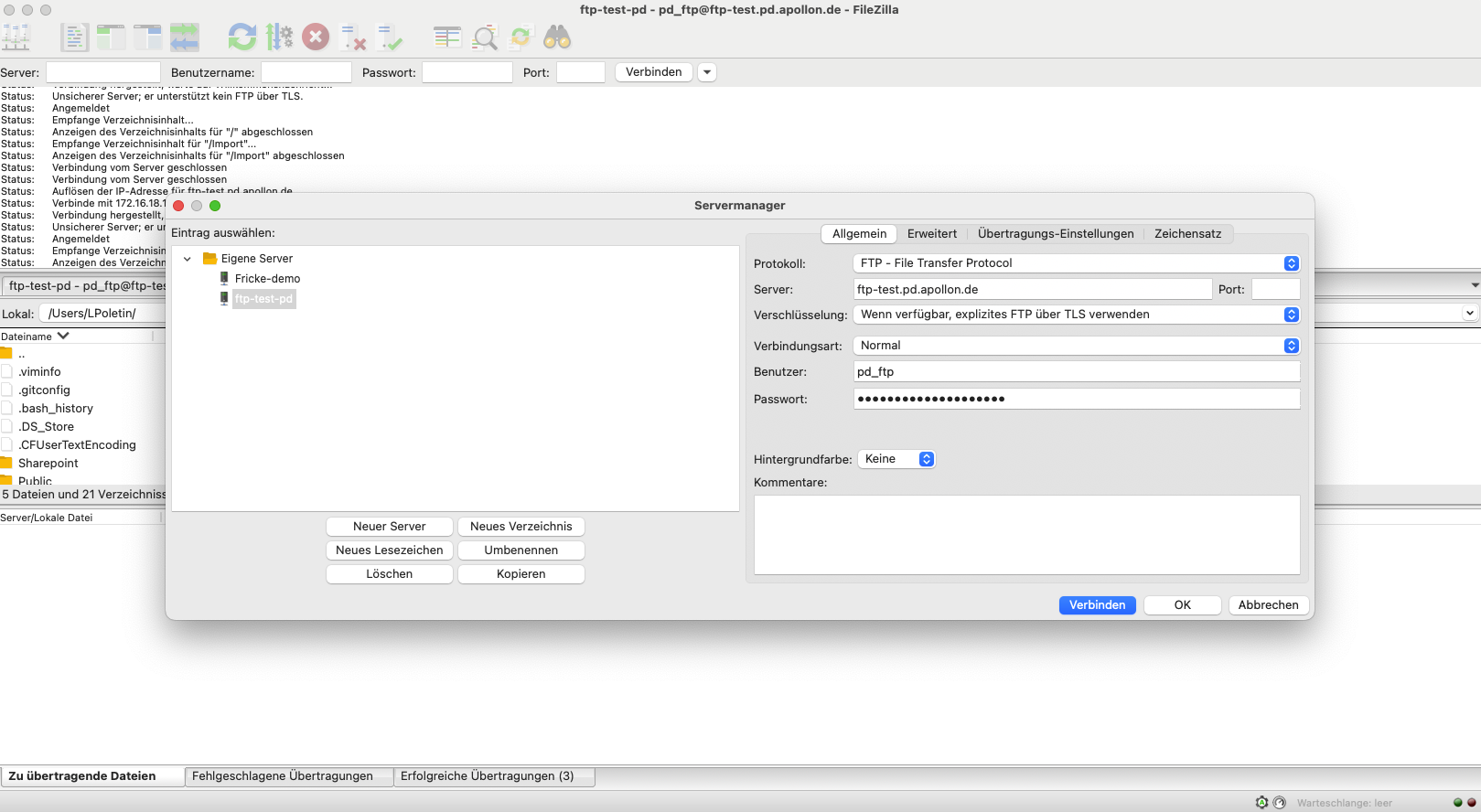The height and width of the screenshot is (812, 1481).
Task: Select the Fricke-demo entry
Action: [267, 279]
